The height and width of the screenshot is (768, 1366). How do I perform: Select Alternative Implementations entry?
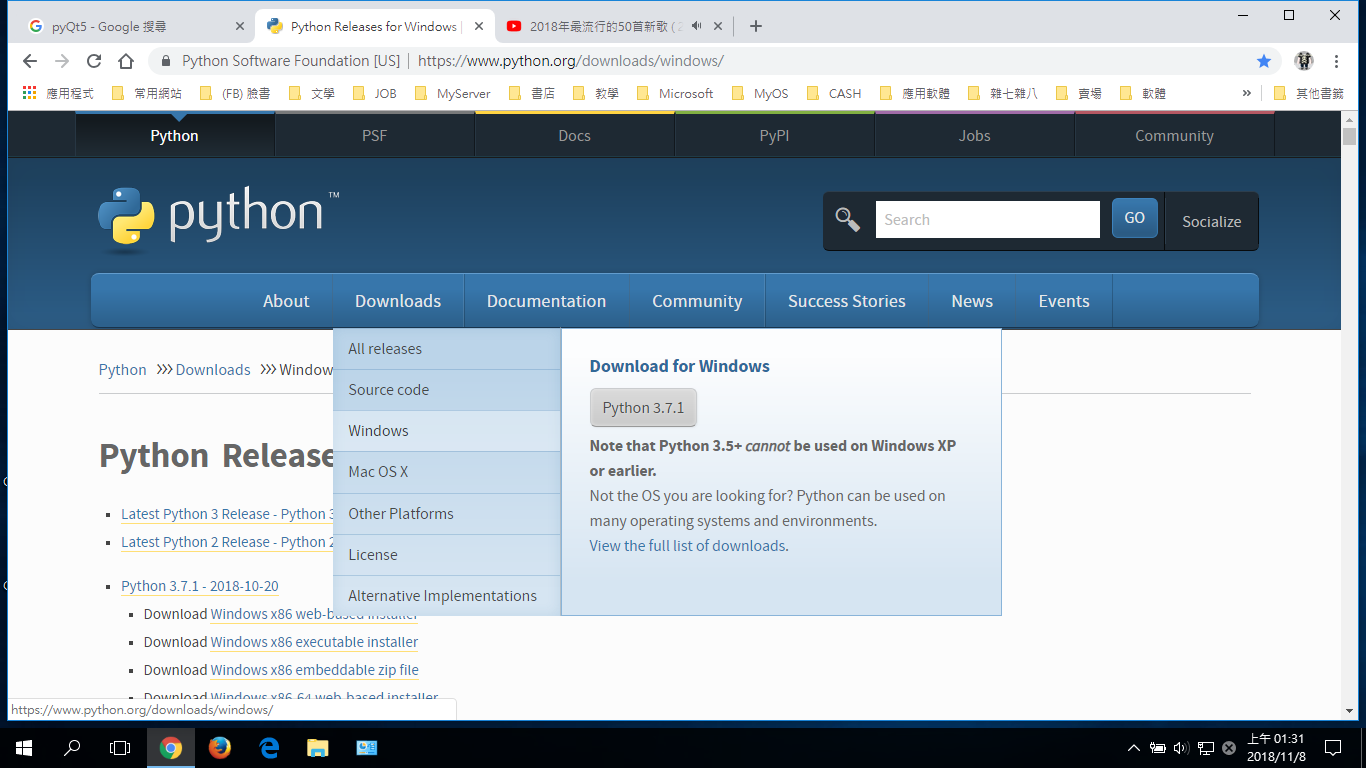[447, 596]
